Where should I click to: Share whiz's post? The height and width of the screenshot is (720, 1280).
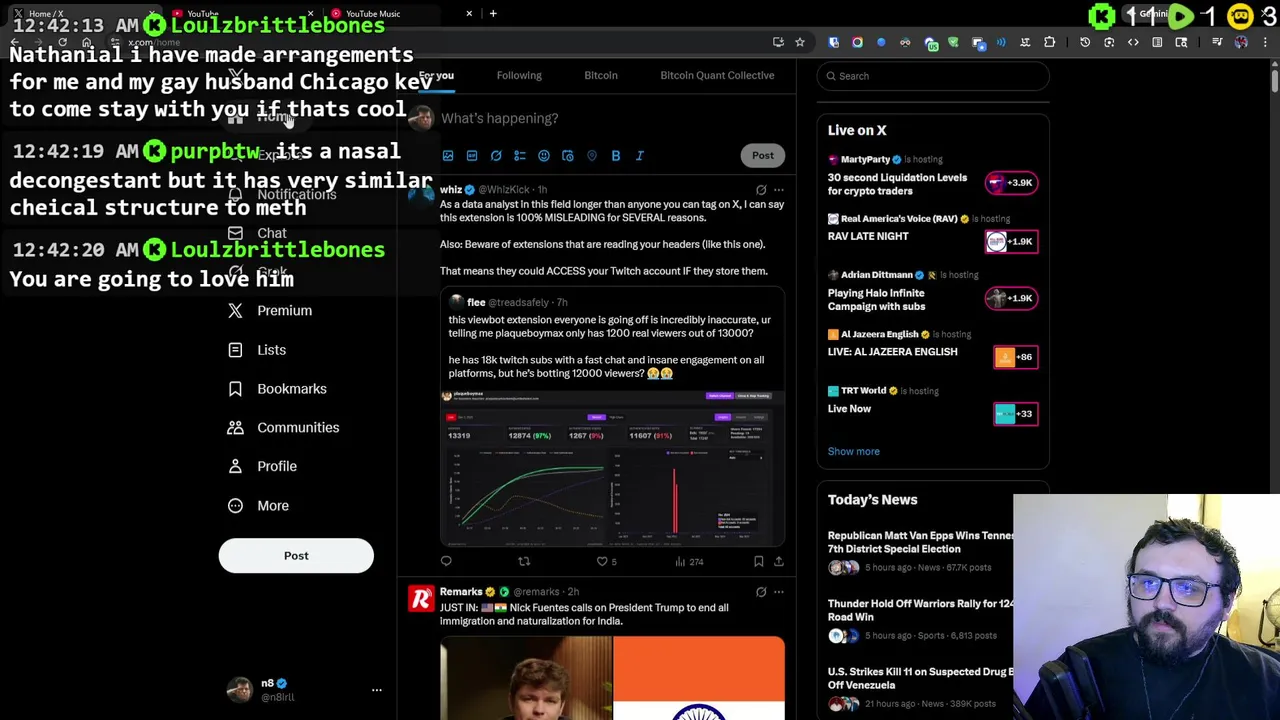click(779, 562)
